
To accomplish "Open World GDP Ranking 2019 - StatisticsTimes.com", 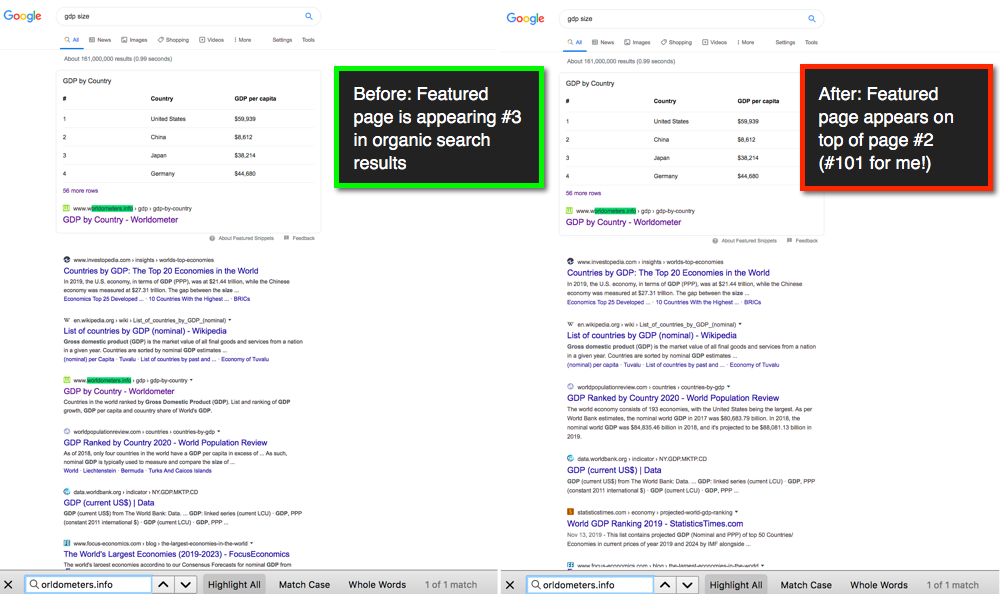I will (655, 523).
